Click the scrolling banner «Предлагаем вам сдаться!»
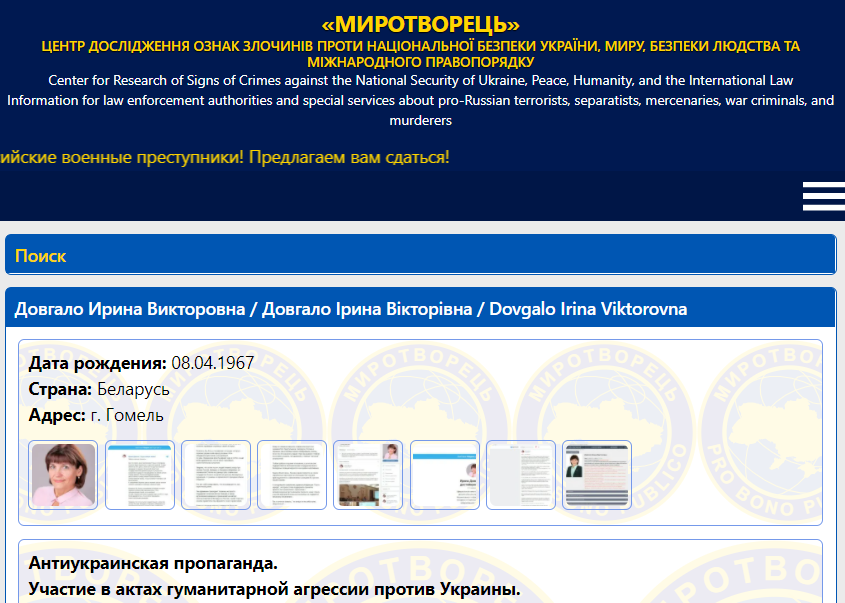The width and height of the screenshot is (845, 603). pos(225,156)
